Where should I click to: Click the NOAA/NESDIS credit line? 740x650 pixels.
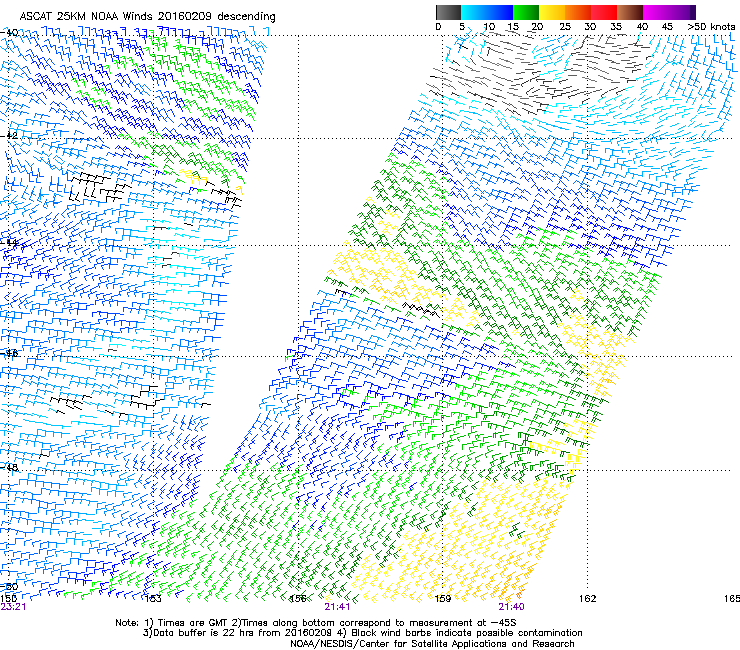432,644
